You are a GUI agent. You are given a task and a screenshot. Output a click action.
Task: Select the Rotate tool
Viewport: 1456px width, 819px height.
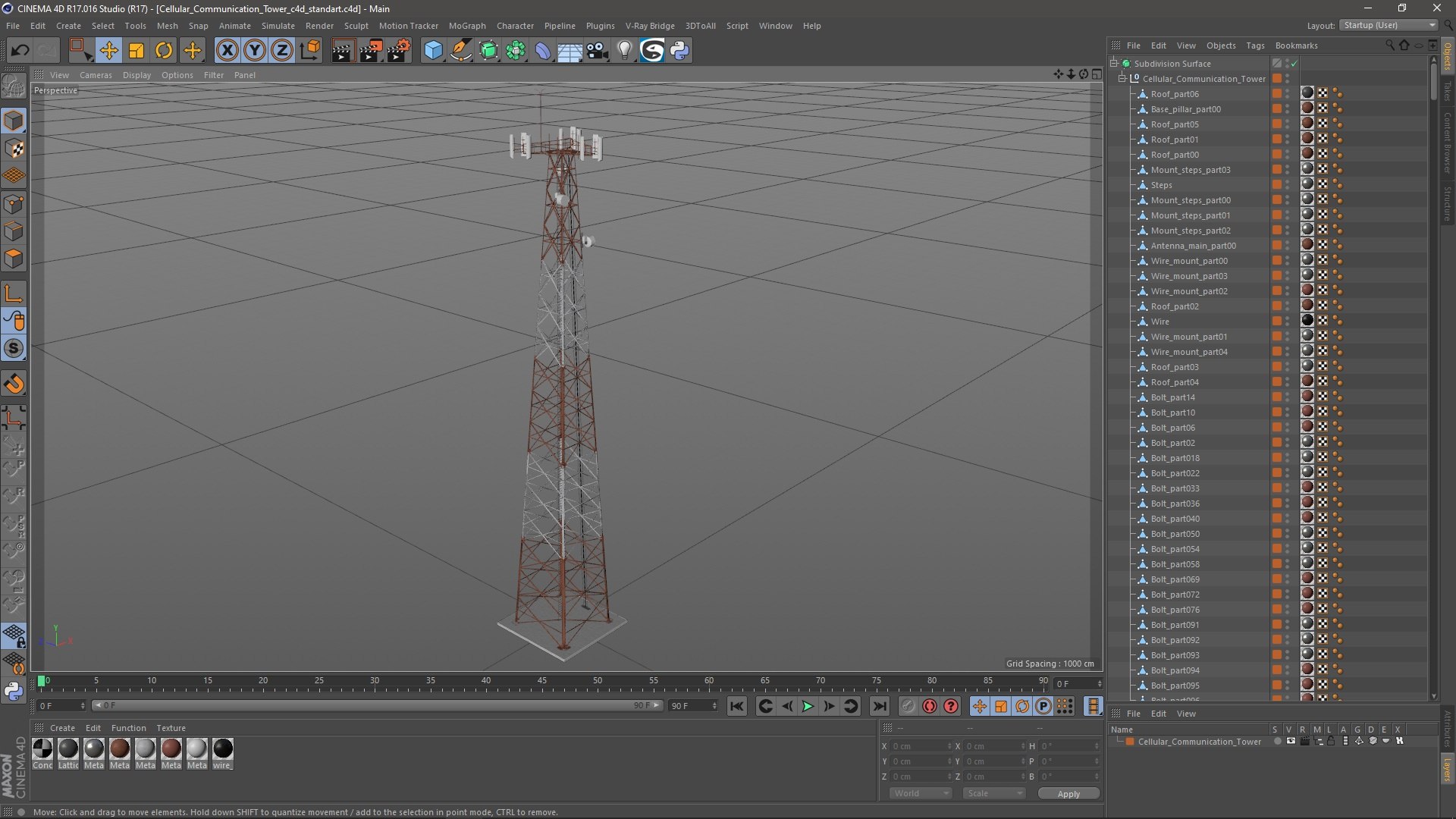click(x=164, y=51)
